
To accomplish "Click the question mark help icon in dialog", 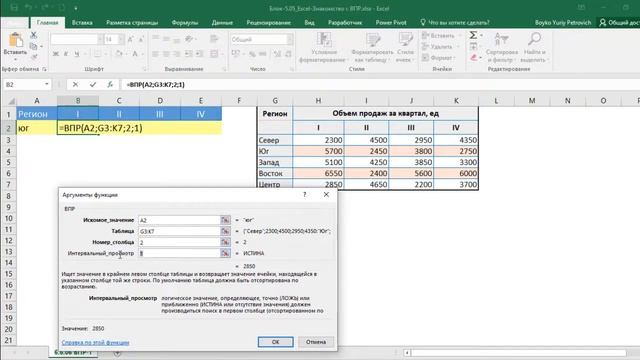I will pos(304,195).
